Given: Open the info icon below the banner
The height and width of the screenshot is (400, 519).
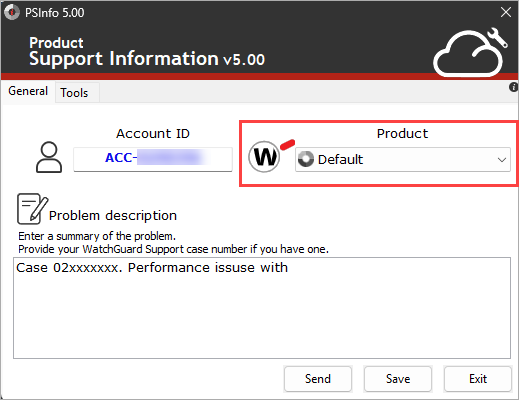Looking at the screenshot, I should click(513, 87).
